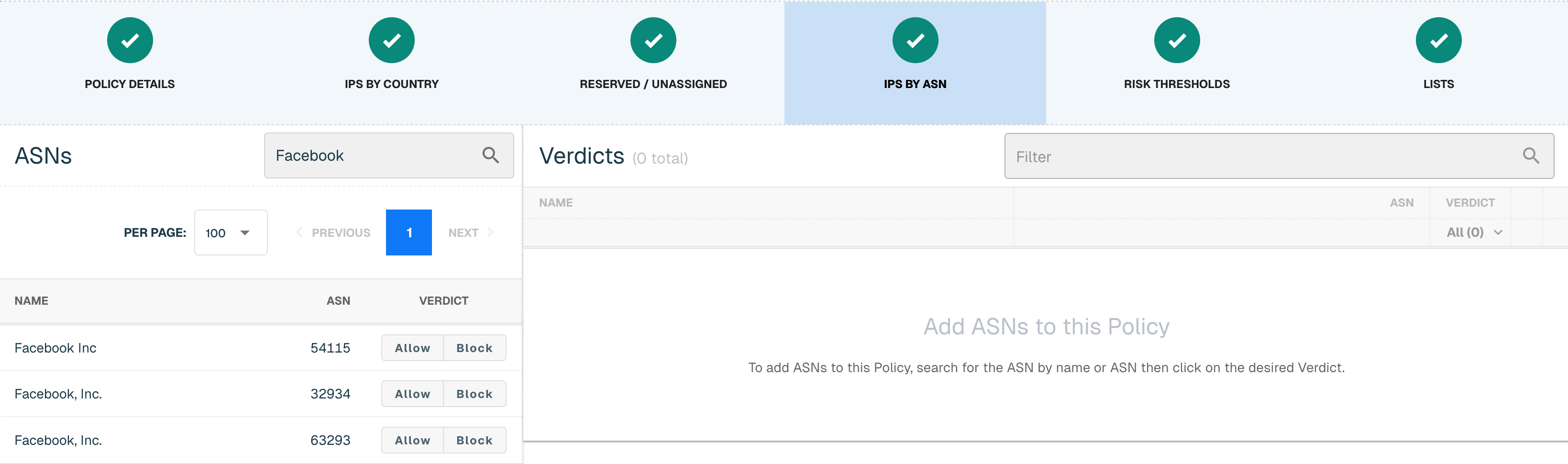This screenshot has height=464, width=1568.
Task: Click the IPs By Country checkmark icon
Action: [x=391, y=40]
